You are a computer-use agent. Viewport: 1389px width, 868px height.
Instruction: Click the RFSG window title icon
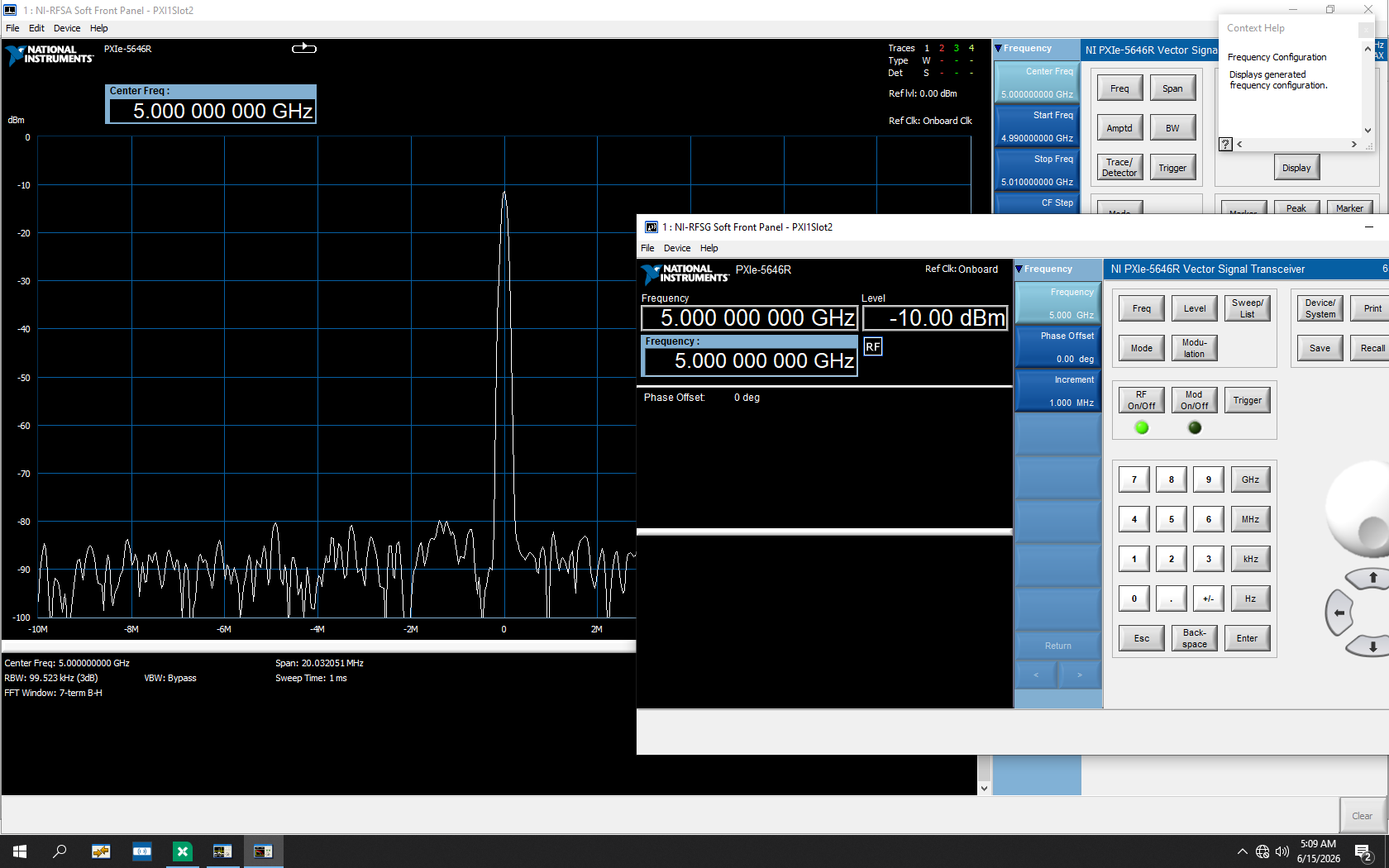tap(652, 227)
